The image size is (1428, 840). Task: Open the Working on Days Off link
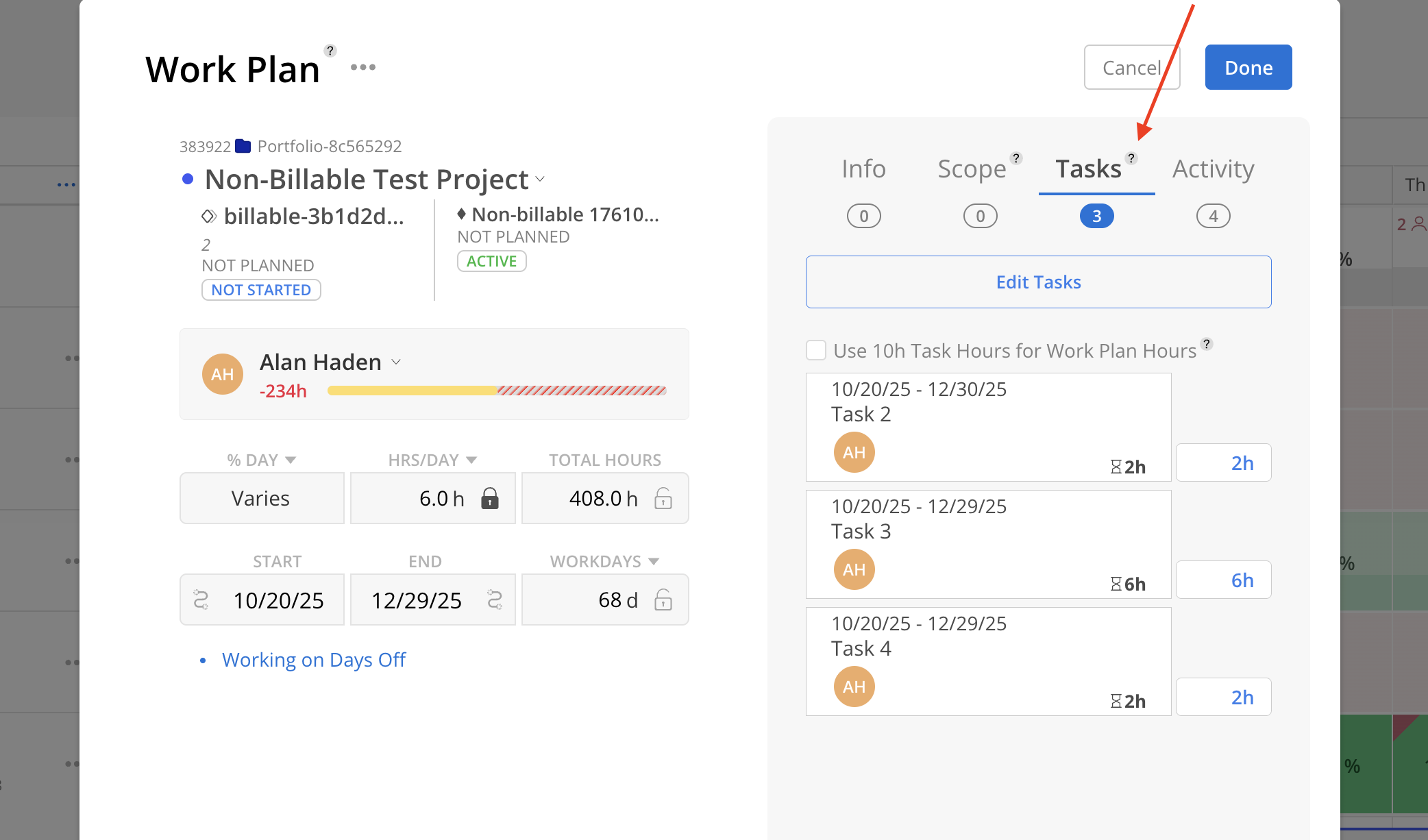pyautogui.click(x=314, y=660)
